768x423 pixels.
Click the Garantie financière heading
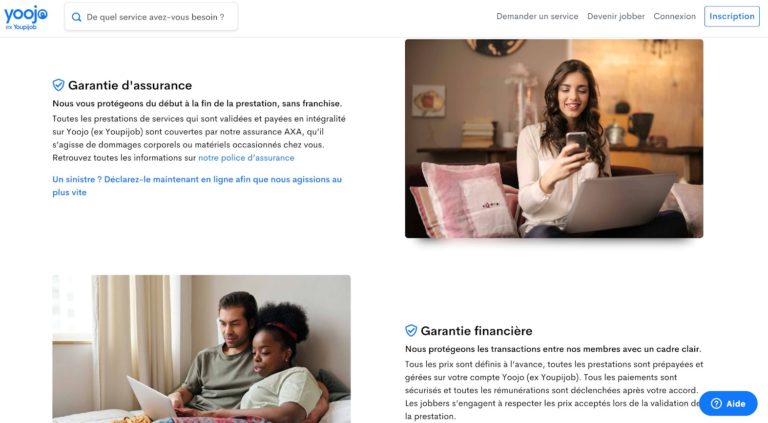(476, 331)
